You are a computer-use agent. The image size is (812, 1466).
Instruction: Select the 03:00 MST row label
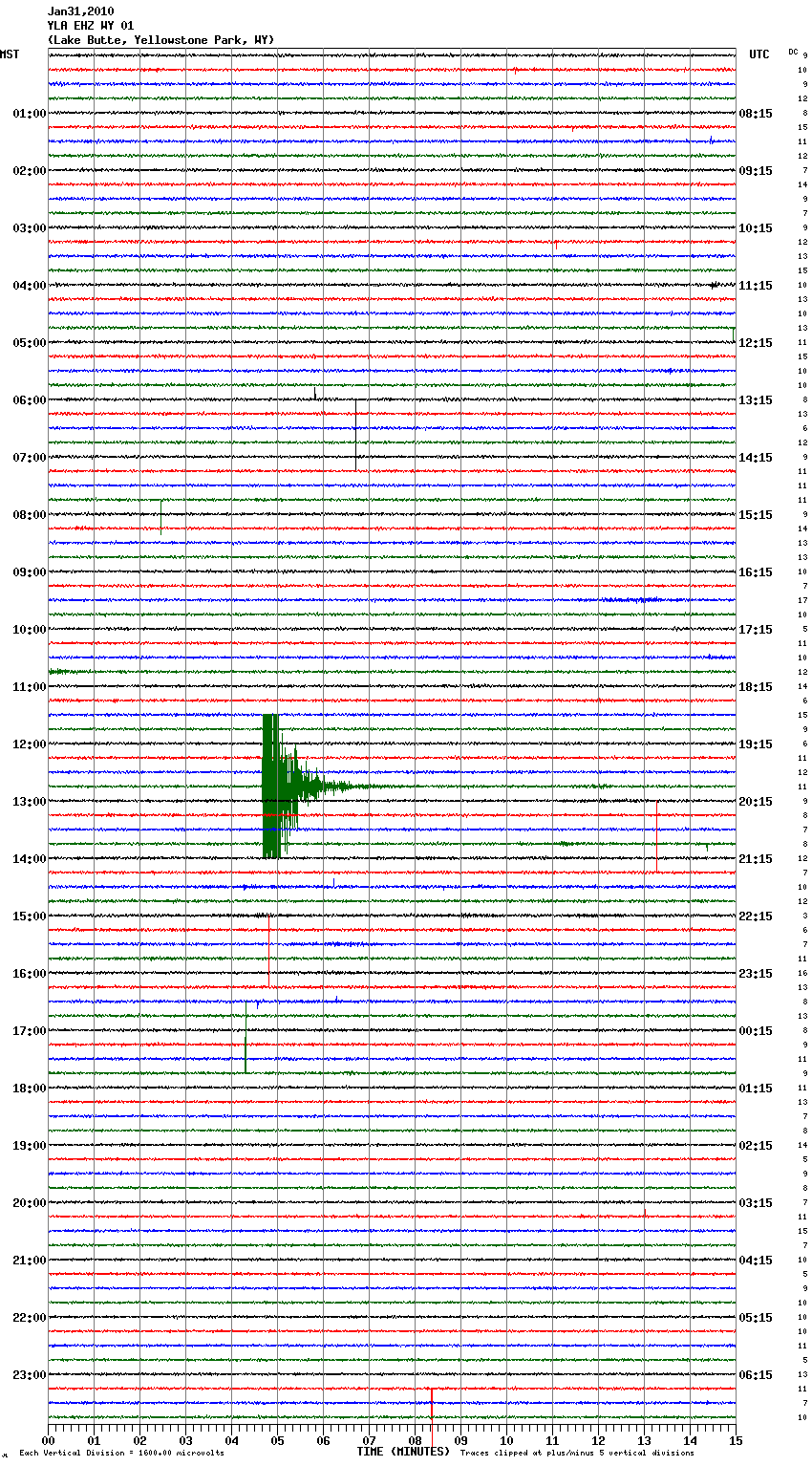(x=30, y=228)
